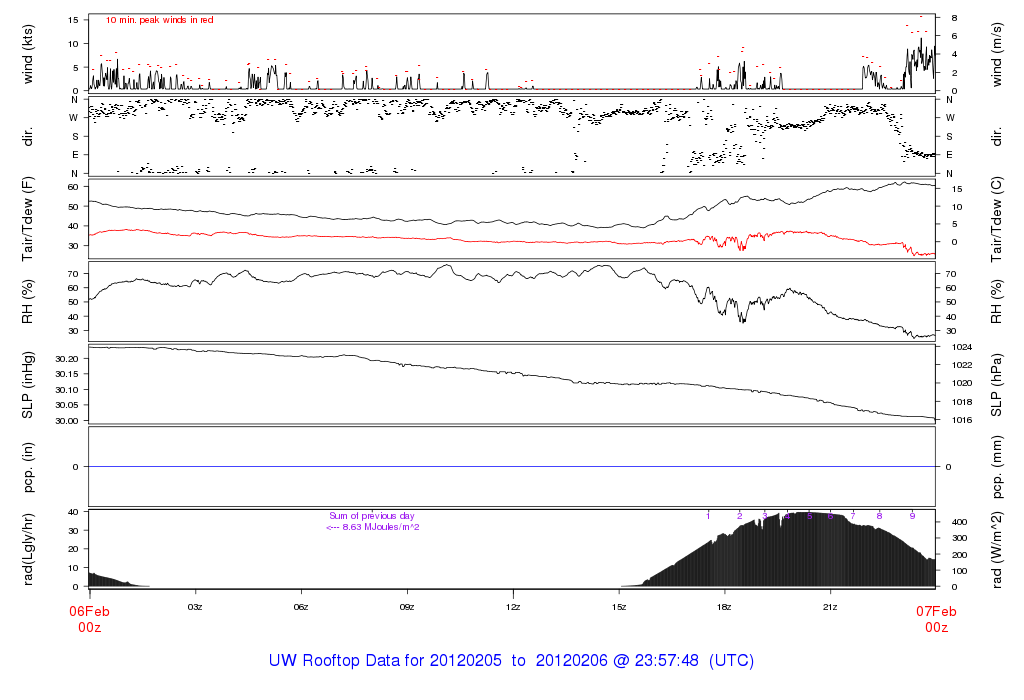Click purple hour marker 9 in radiation panel

[x=912, y=516]
